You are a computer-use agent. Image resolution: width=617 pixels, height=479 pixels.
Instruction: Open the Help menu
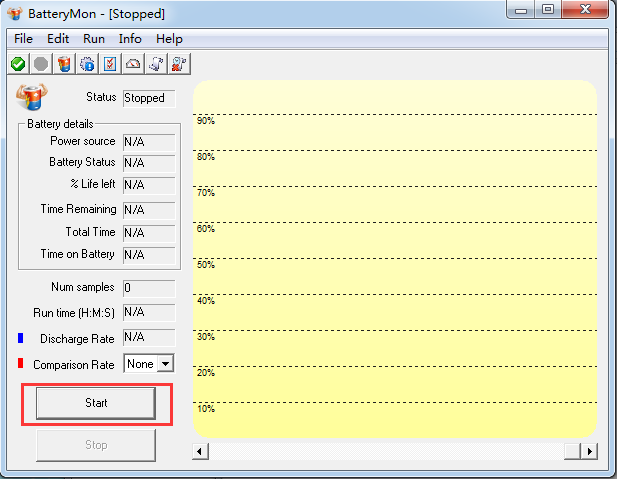coord(169,39)
